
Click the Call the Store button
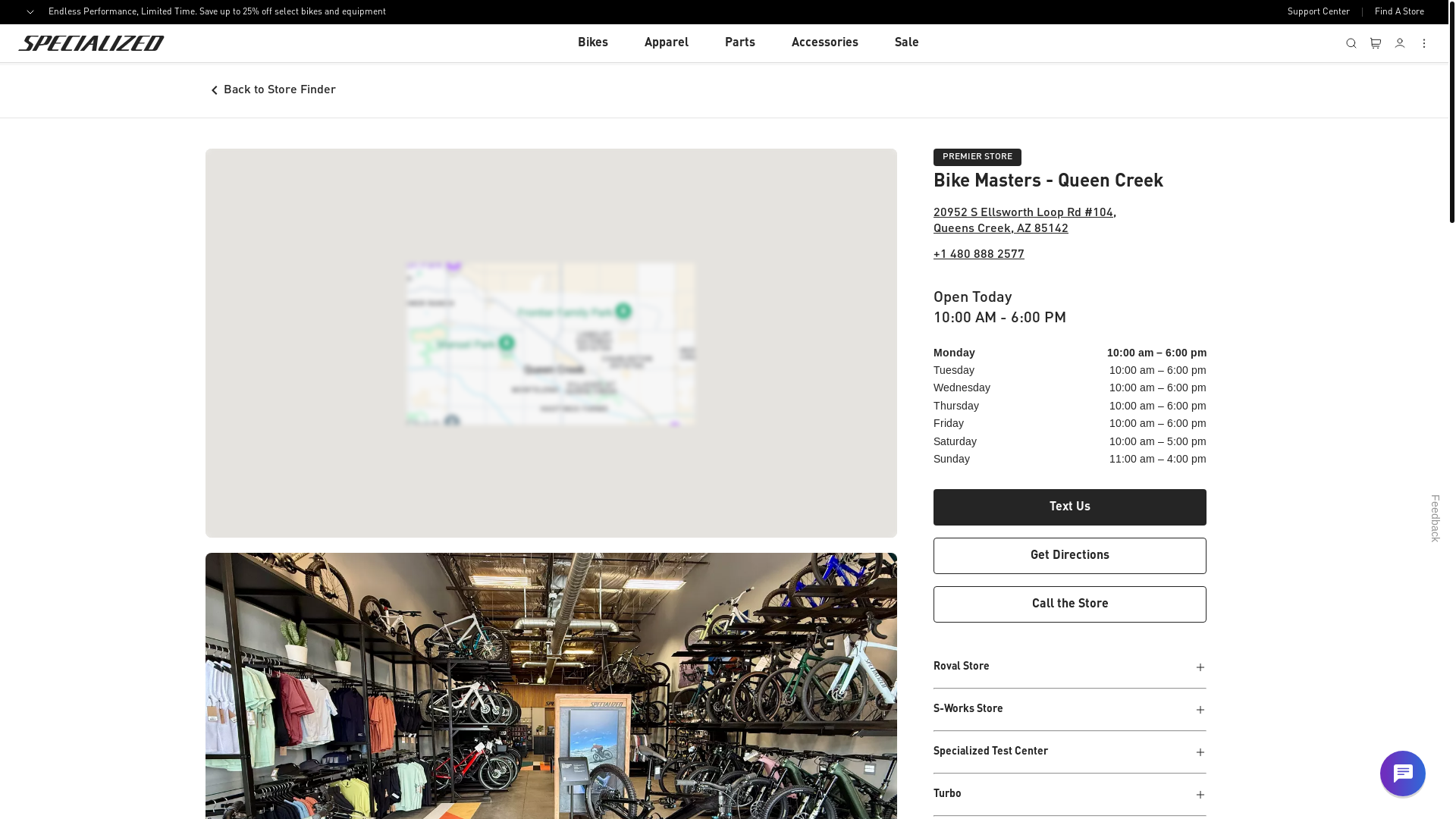point(1069,604)
